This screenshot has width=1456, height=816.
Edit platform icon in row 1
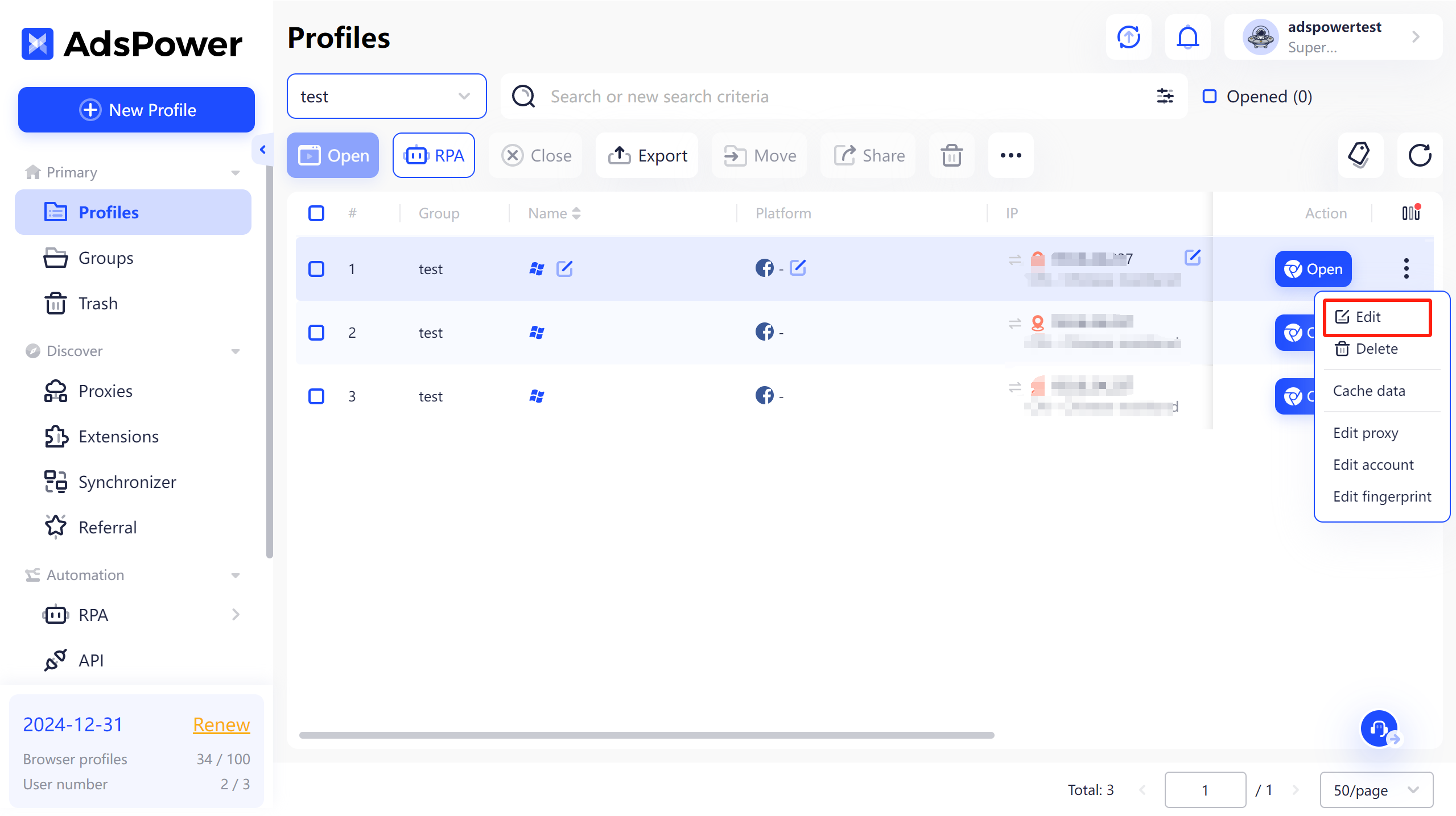click(798, 267)
